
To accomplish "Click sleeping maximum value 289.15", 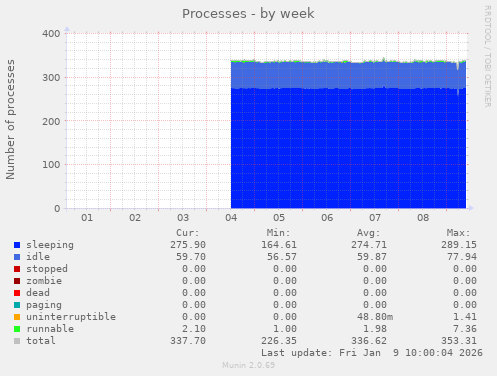I will click(459, 245).
